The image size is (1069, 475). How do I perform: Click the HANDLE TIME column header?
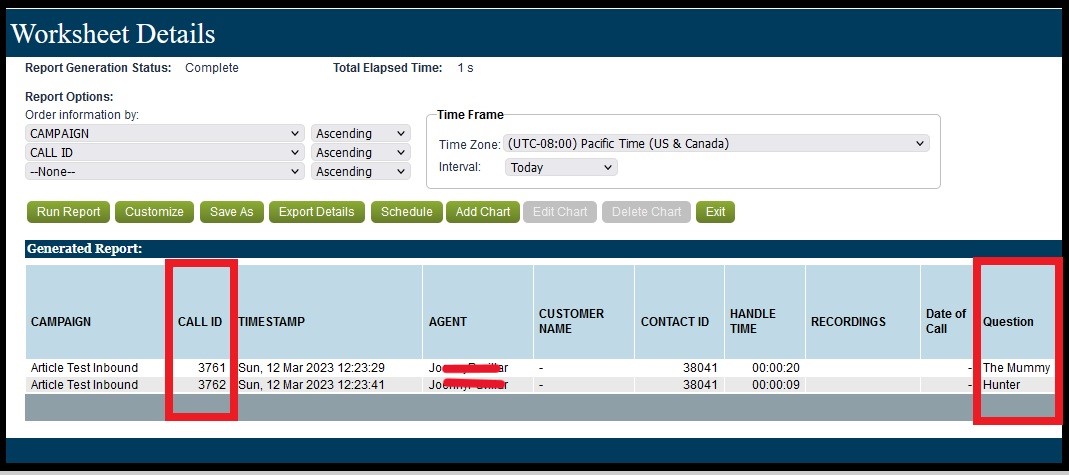[753, 321]
